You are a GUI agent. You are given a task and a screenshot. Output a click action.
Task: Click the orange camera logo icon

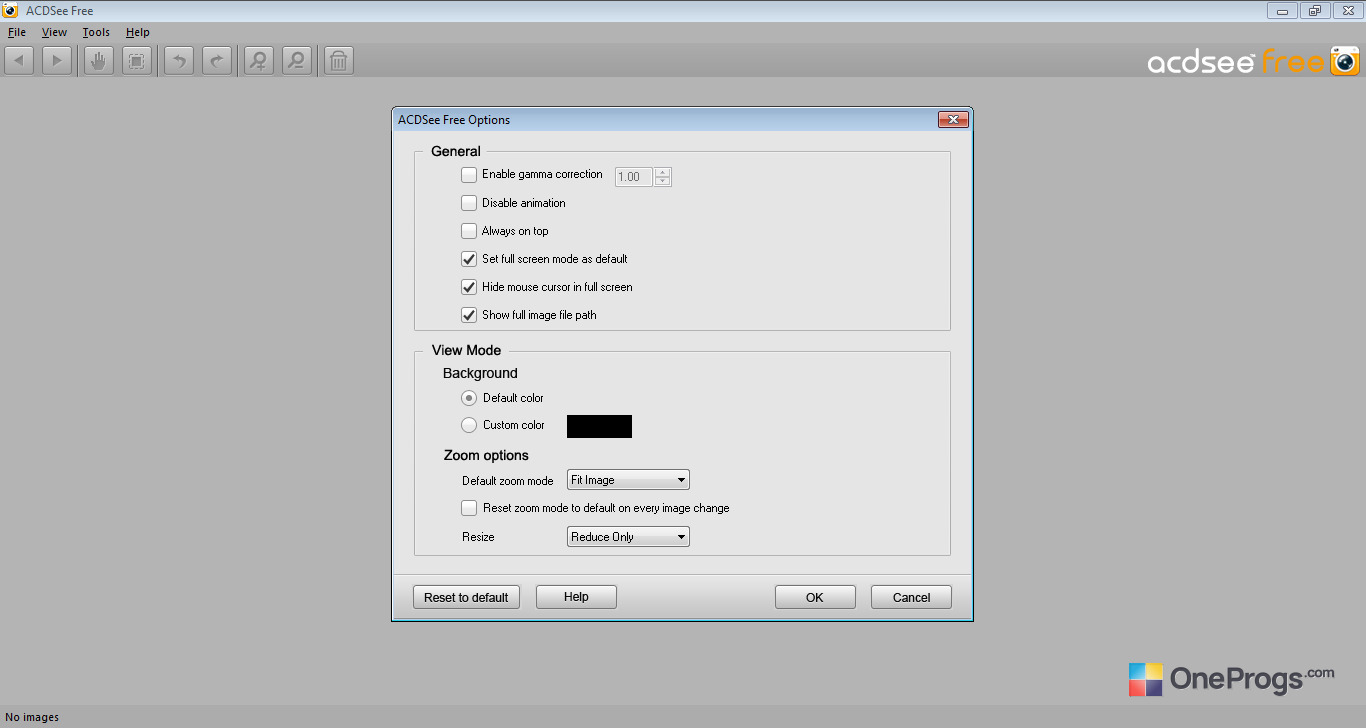coord(1345,62)
